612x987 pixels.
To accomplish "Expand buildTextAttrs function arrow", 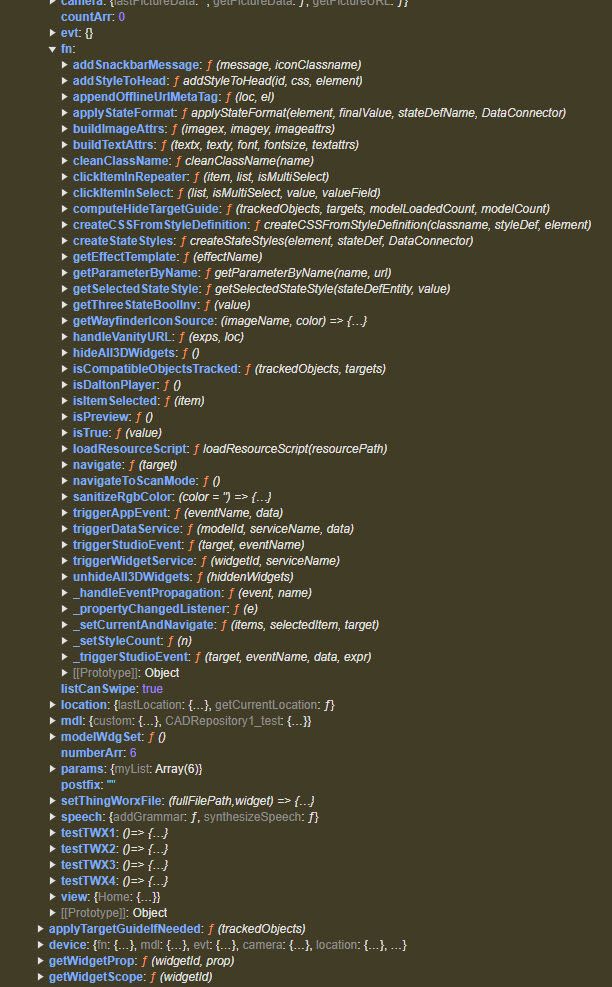I will tap(65, 145).
